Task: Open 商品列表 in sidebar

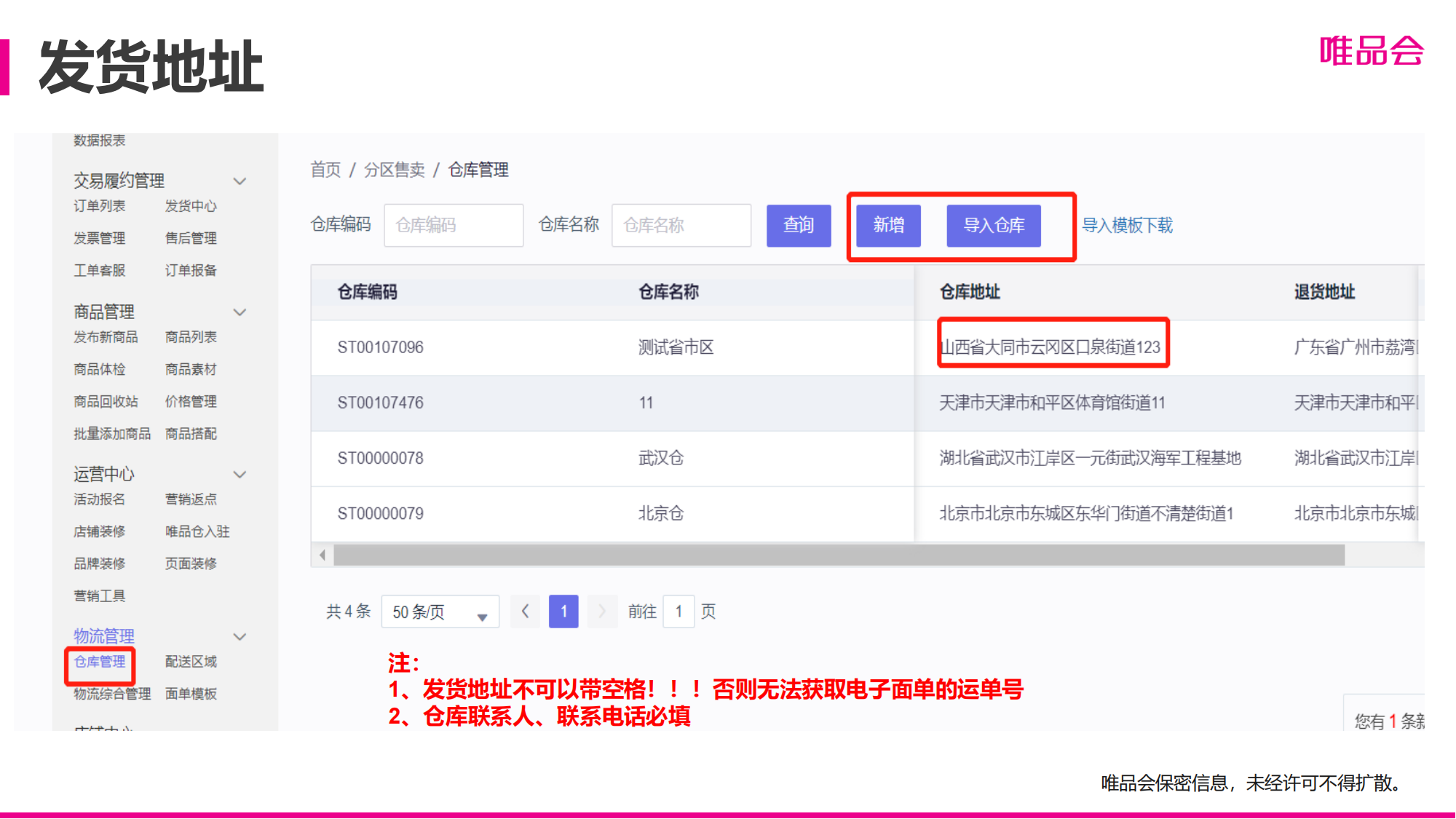Action: [x=191, y=337]
